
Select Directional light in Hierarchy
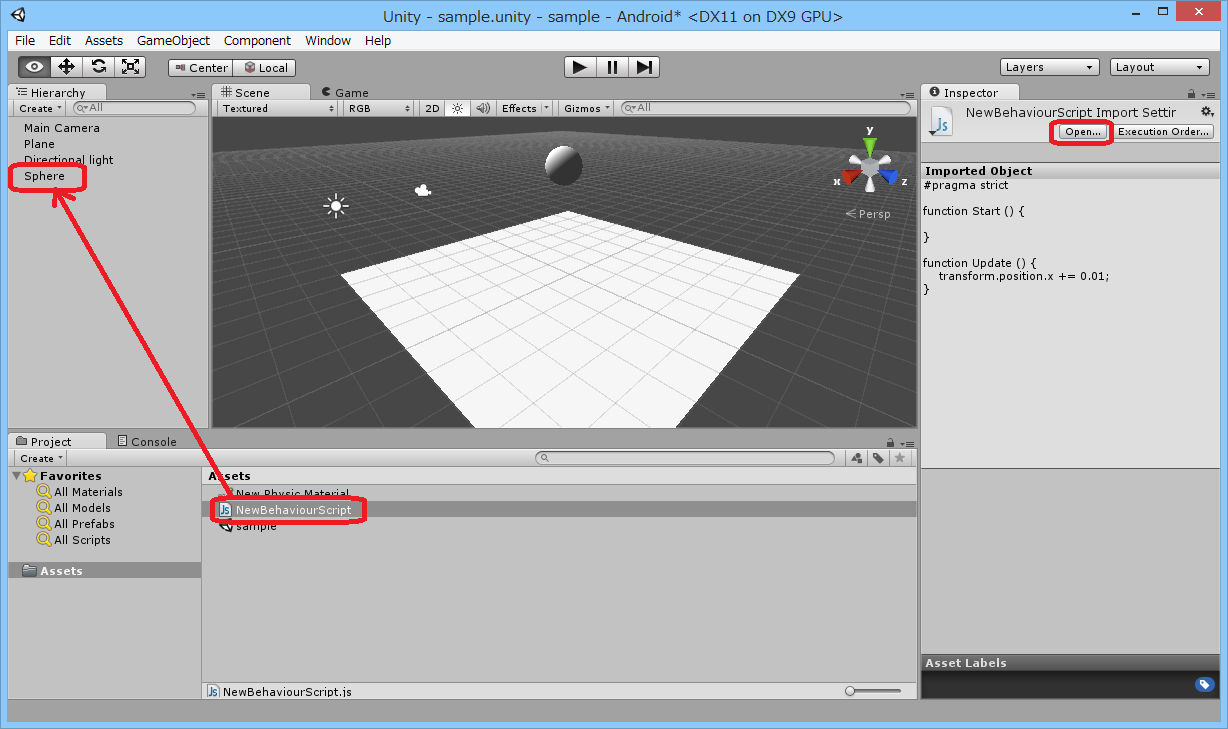pos(68,160)
